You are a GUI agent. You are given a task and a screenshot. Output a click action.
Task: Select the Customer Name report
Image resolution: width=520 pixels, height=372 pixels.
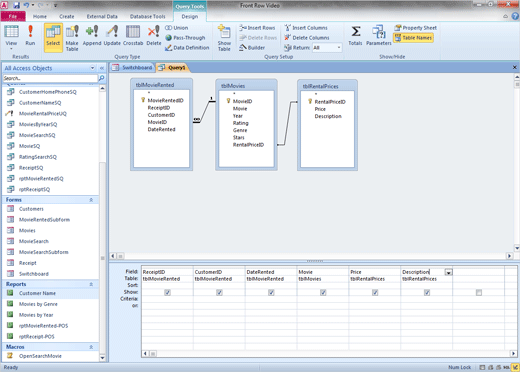(37, 293)
